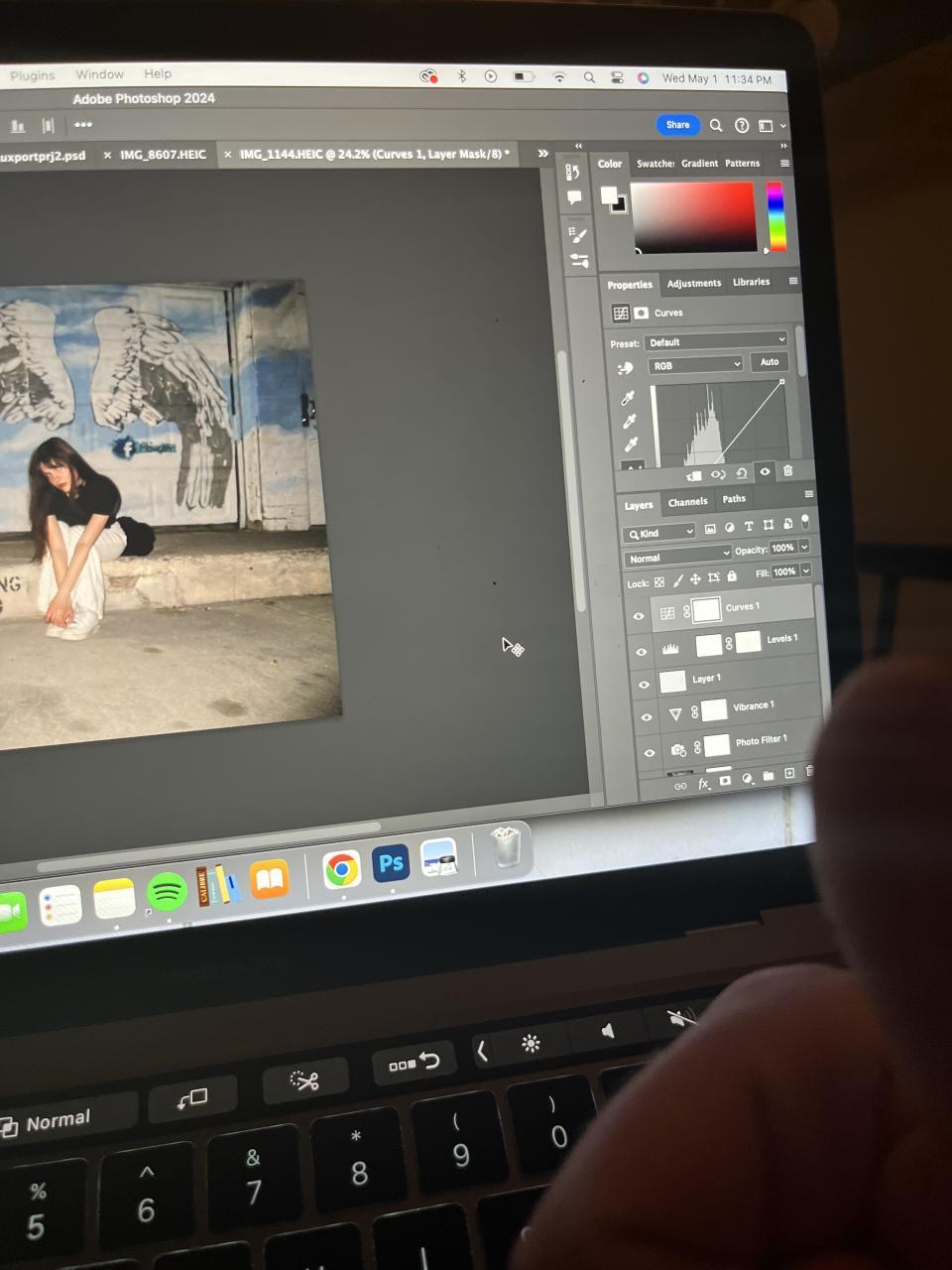Open the RGB channel dropdown
This screenshot has width=952, height=1270.
(x=695, y=365)
